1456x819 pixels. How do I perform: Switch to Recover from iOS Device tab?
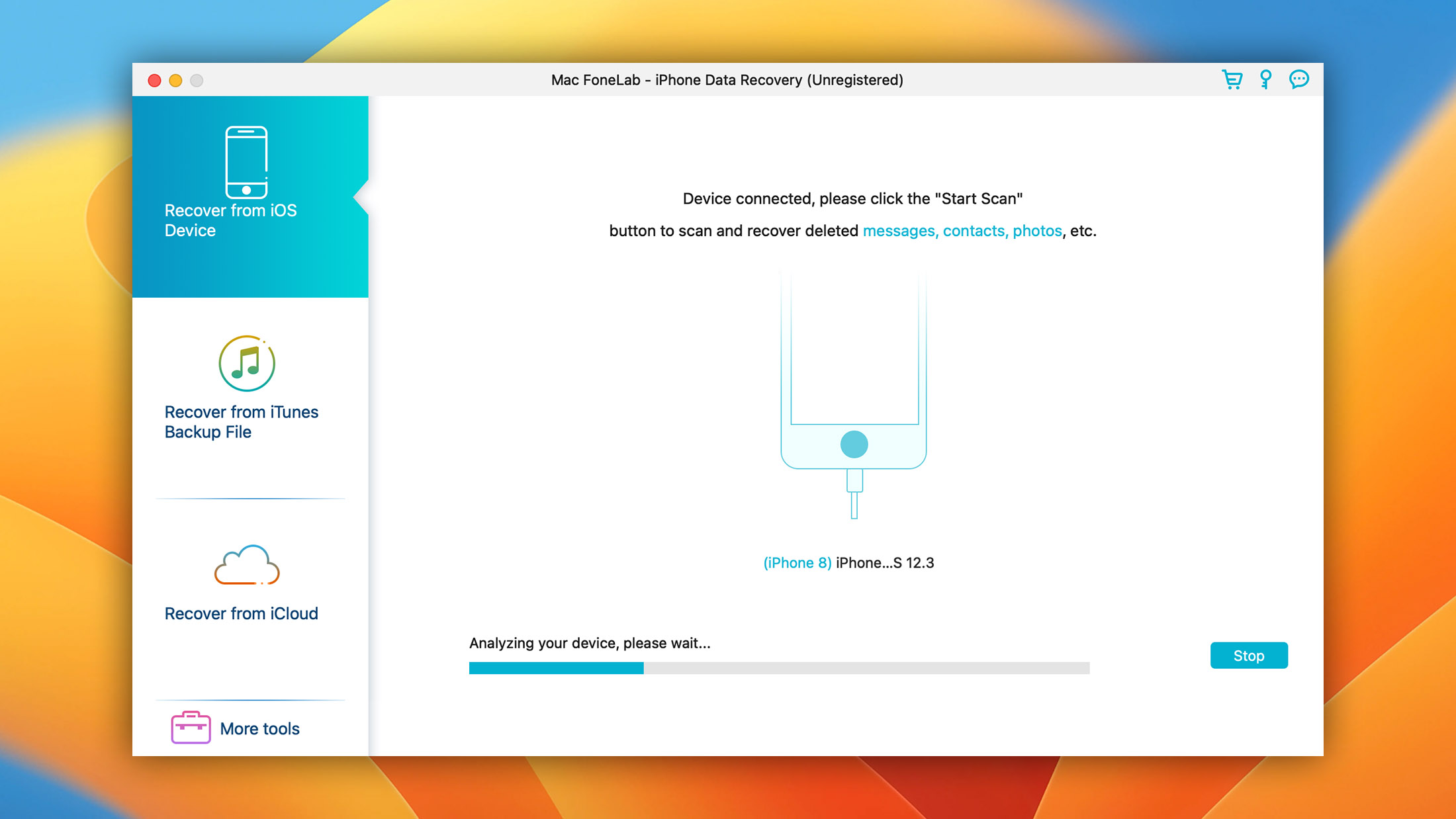click(250, 196)
